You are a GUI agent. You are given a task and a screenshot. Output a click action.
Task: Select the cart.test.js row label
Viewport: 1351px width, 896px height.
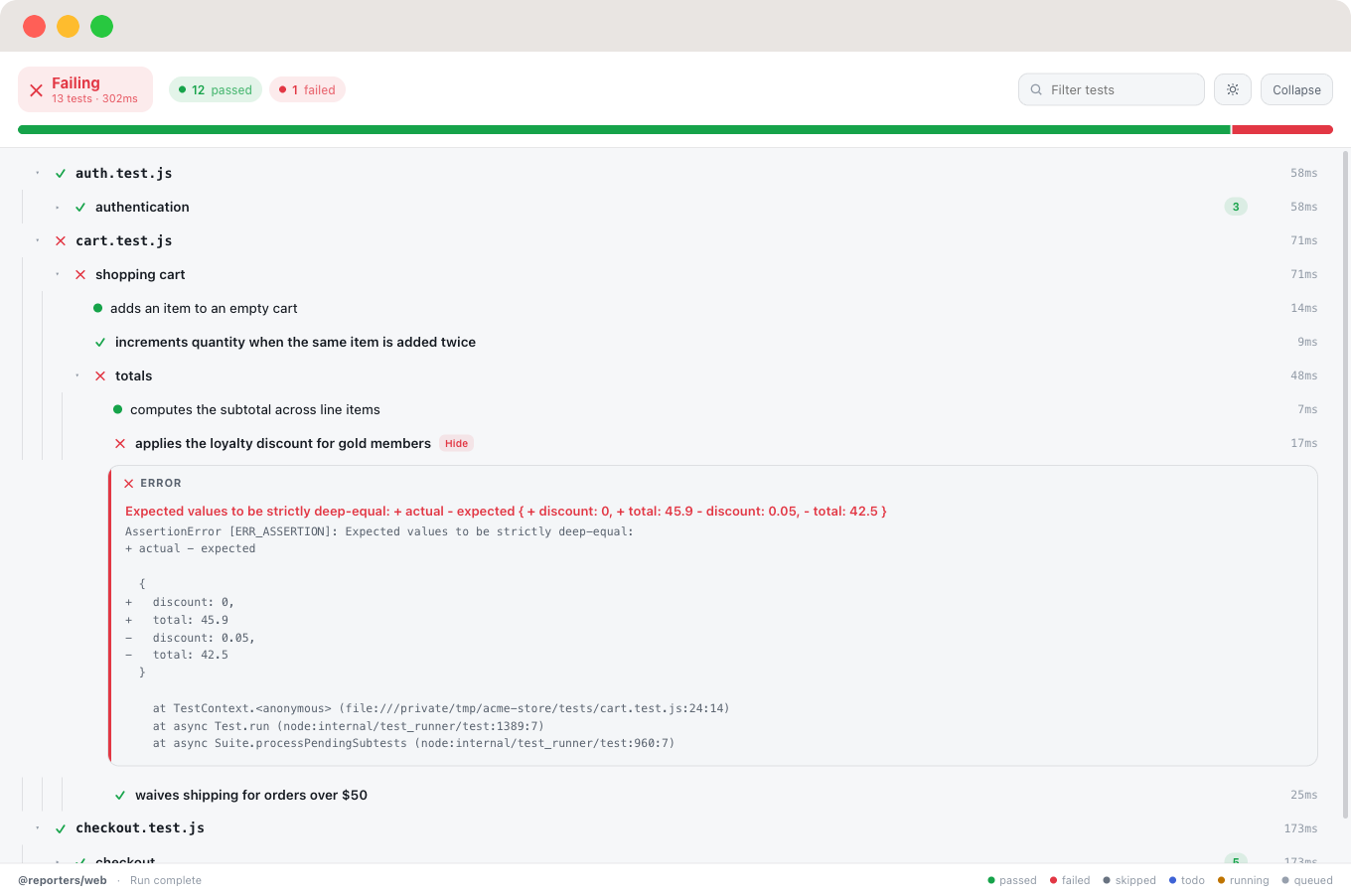[x=124, y=240]
